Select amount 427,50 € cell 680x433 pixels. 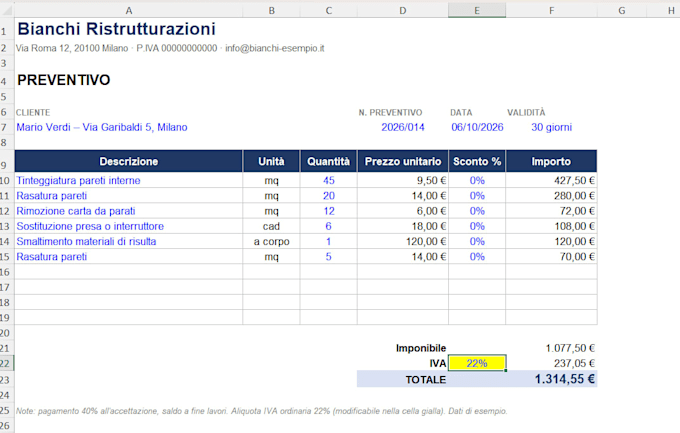(x=551, y=180)
